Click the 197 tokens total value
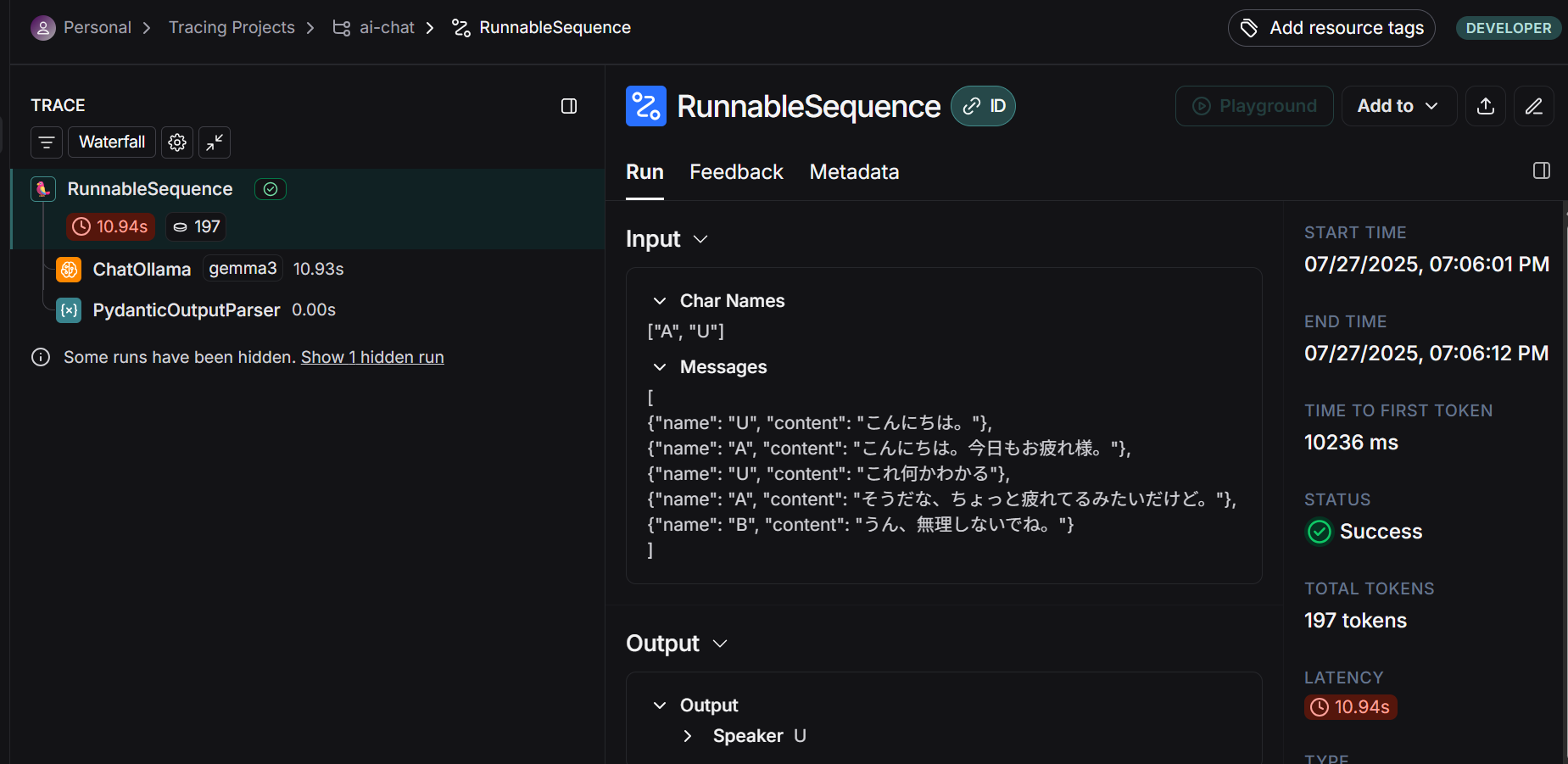 point(1355,621)
